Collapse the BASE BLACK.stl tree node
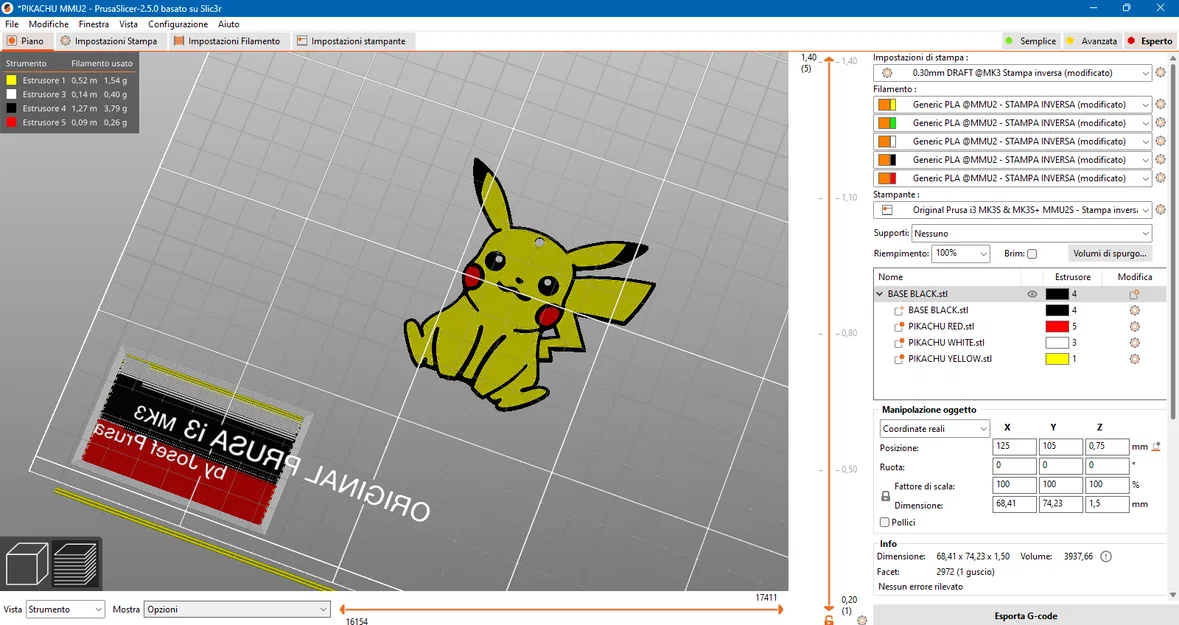The width and height of the screenshot is (1179, 625). 880,294
